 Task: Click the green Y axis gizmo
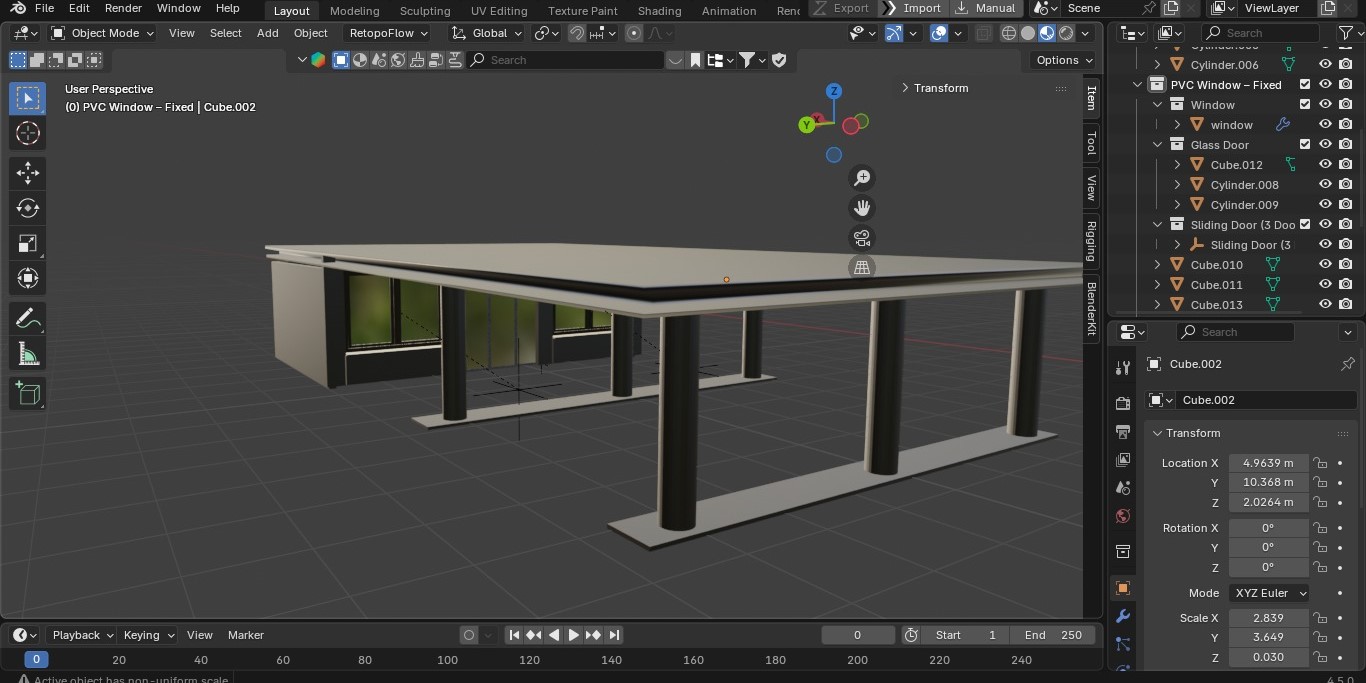pyautogui.click(x=806, y=125)
